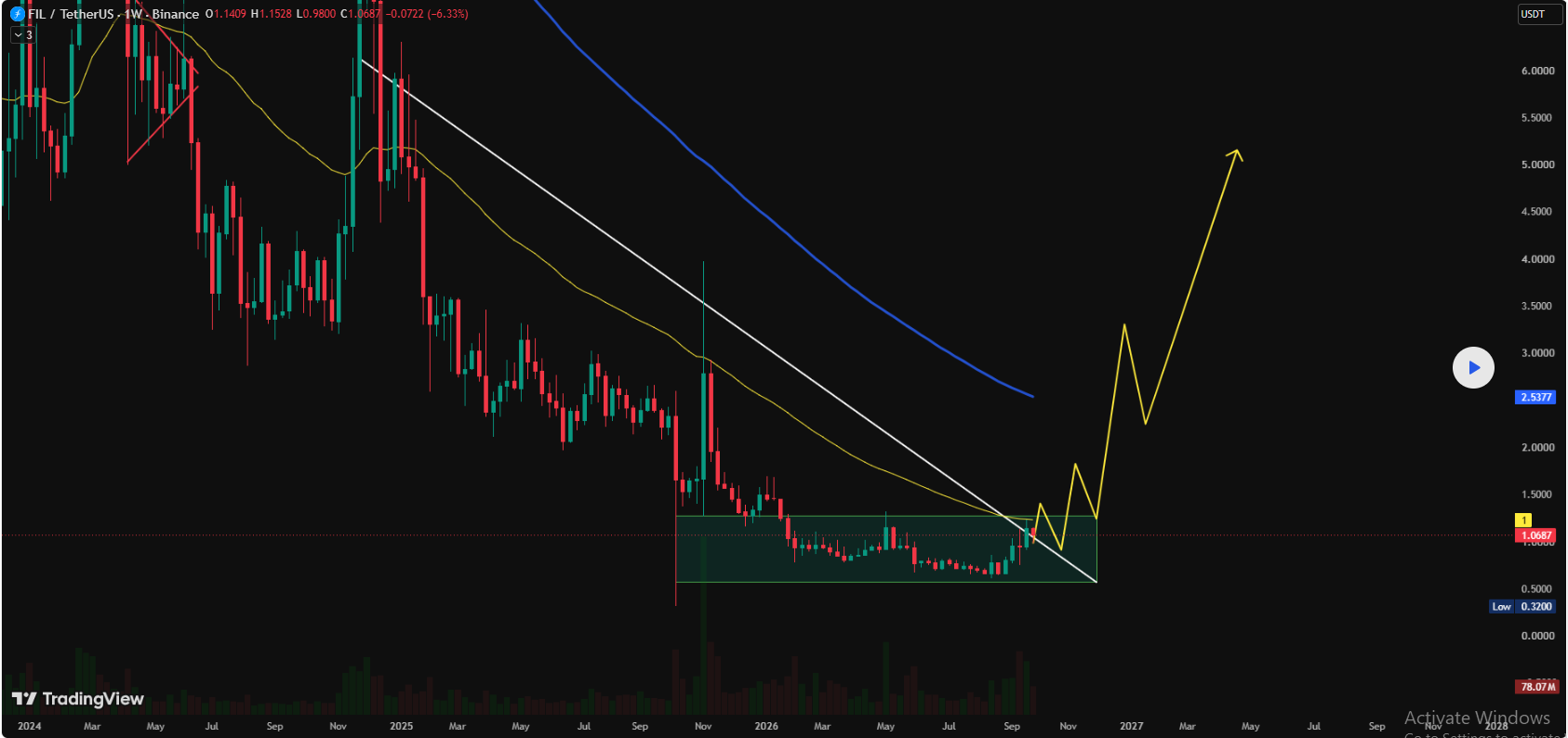Click the 6.0000 price axis value
The image size is (1568, 738).
(1537, 71)
